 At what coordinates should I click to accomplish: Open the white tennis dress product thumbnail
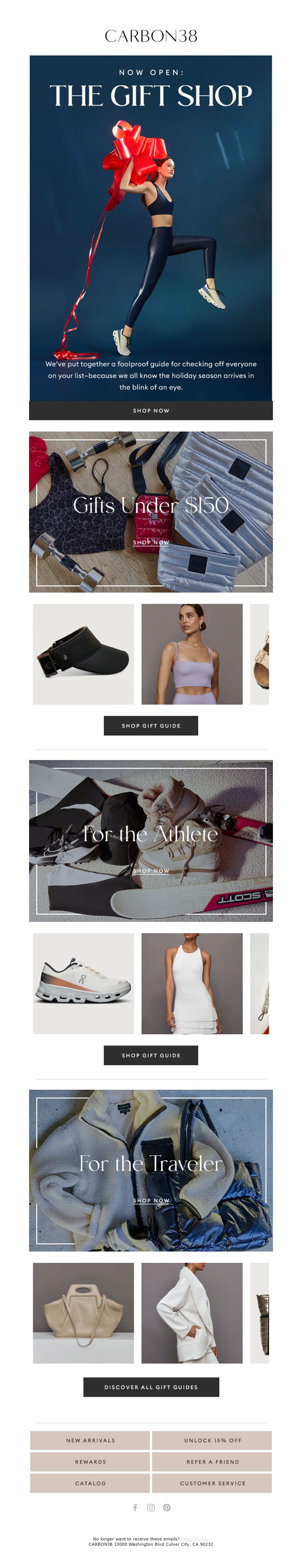tap(192, 983)
